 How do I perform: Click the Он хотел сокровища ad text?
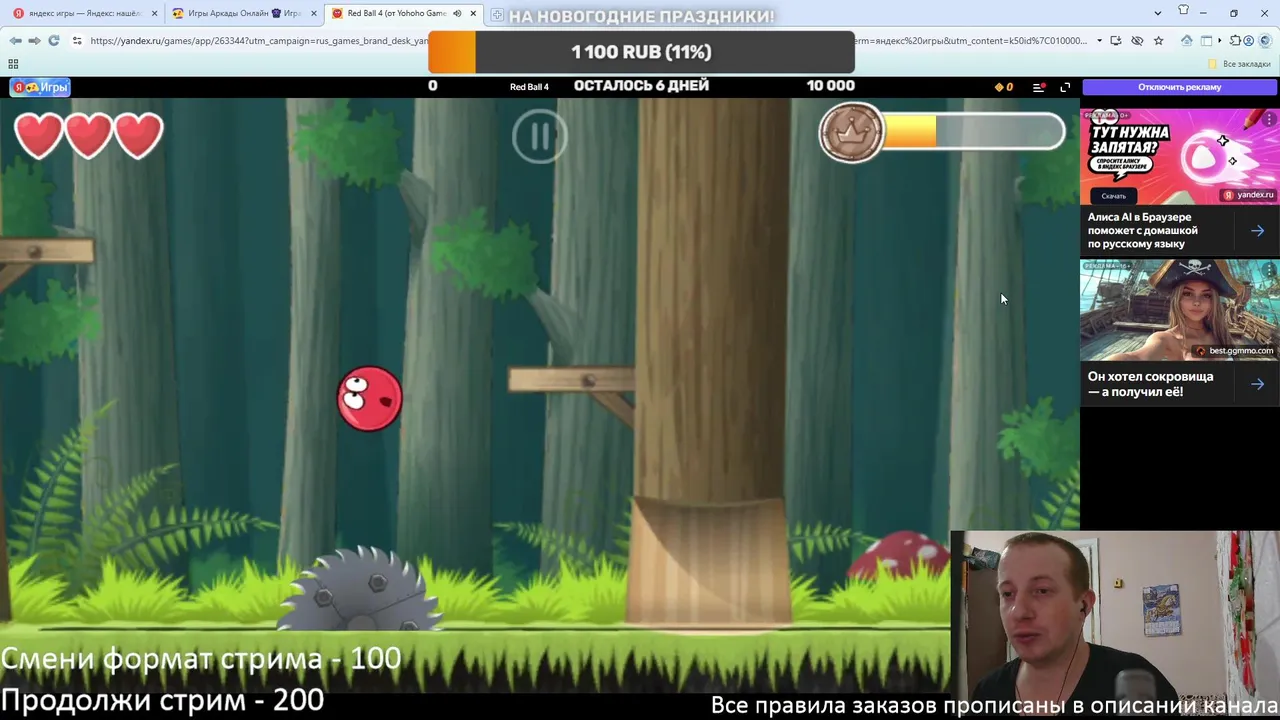tap(1150, 384)
